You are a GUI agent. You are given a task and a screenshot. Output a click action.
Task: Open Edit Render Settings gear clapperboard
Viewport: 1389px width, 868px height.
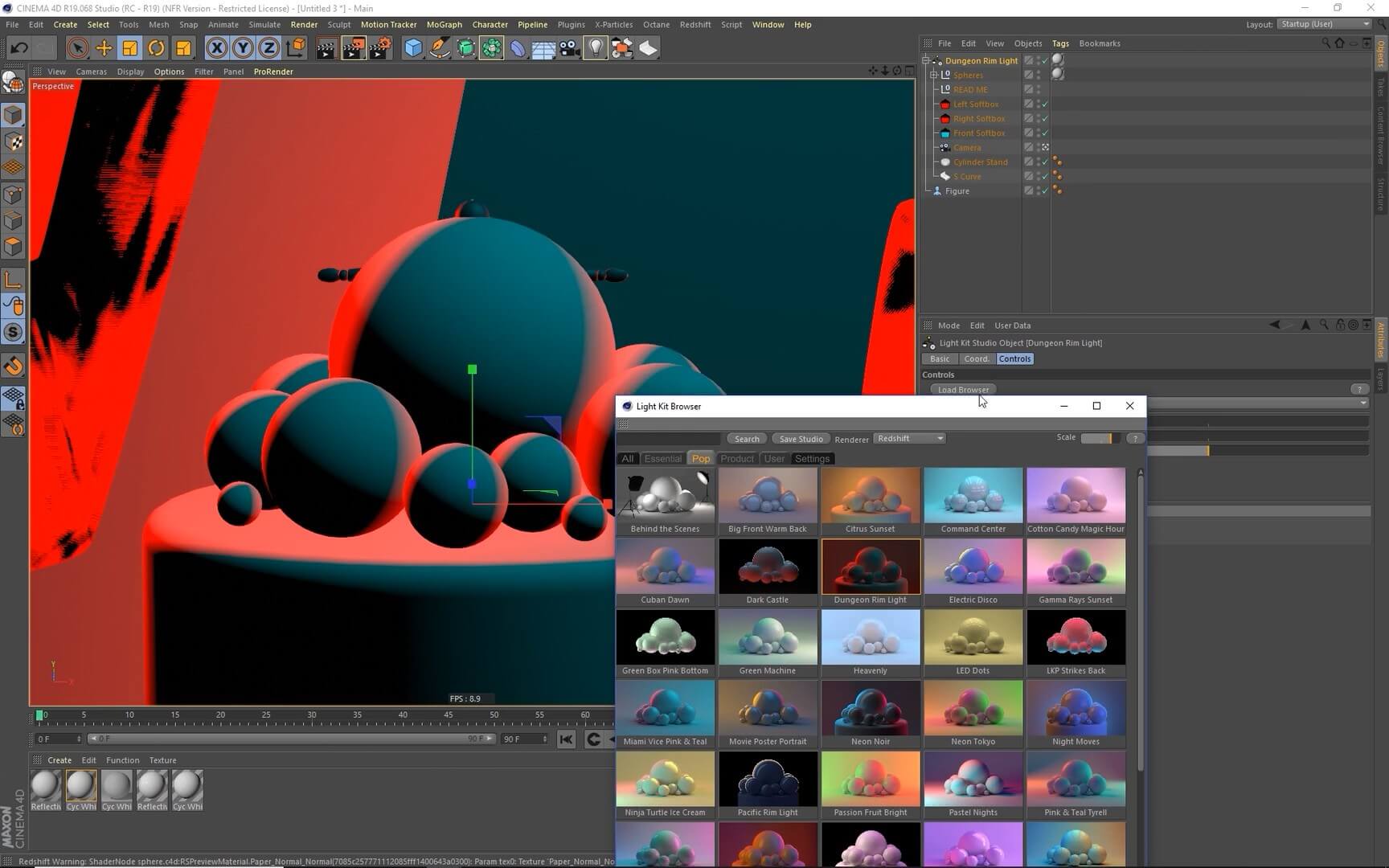click(x=379, y=48)
